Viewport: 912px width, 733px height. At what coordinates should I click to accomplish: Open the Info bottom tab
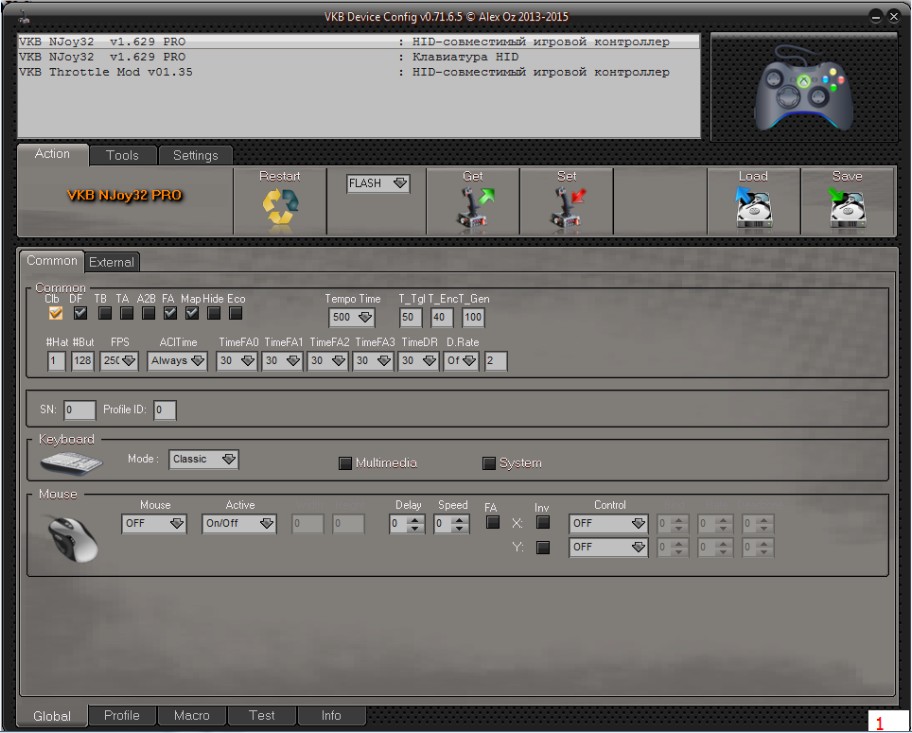tap(331, 716)
